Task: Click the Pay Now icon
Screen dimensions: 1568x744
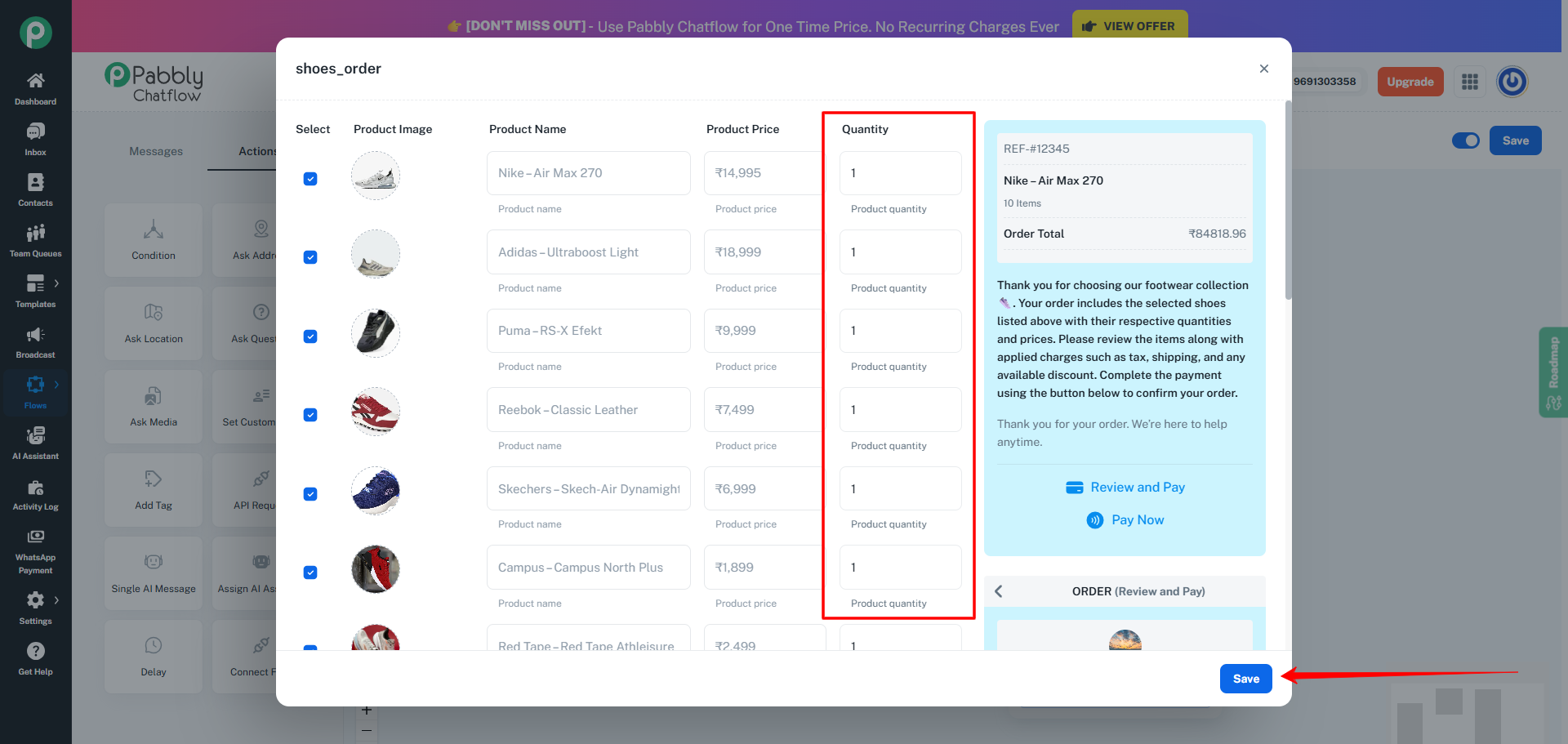Action: (1095, 520)
